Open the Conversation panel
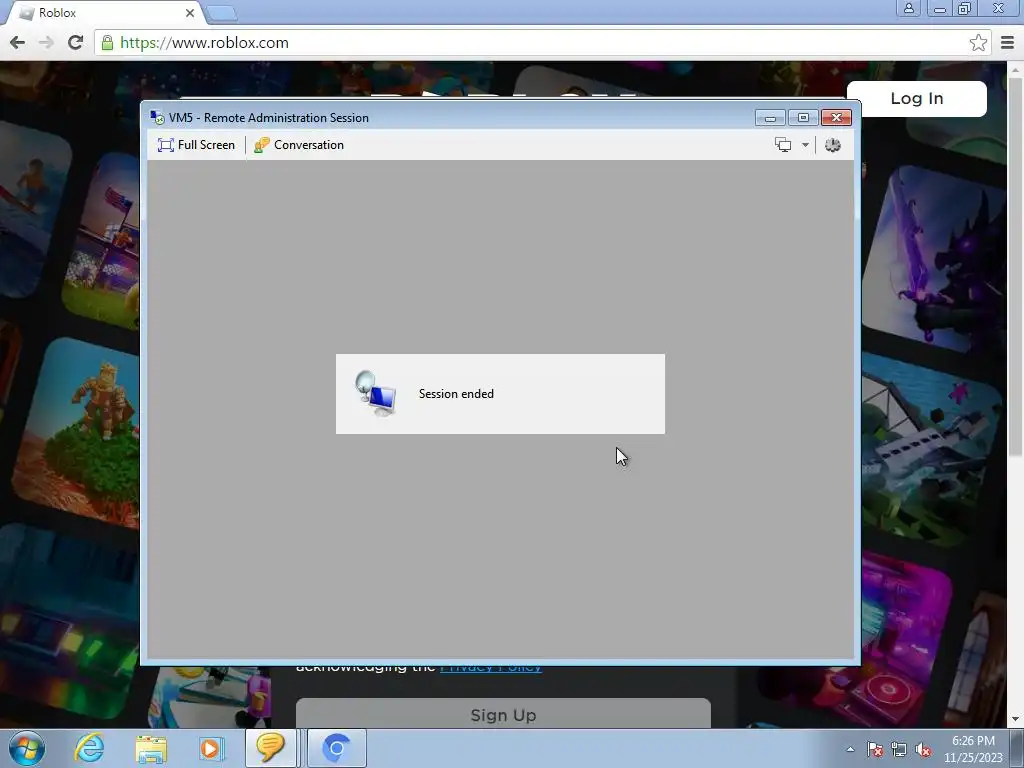Screen dimensions: 1024x768 [x=298, y=145]
